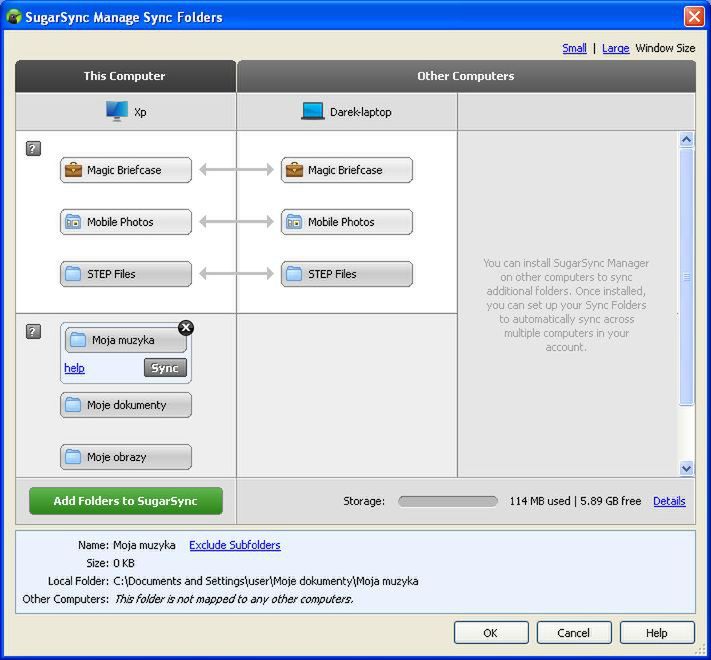The image size is (711, 660).
Task: Click the STEP Files folder icon under This Computer
Action: (73, 274)
